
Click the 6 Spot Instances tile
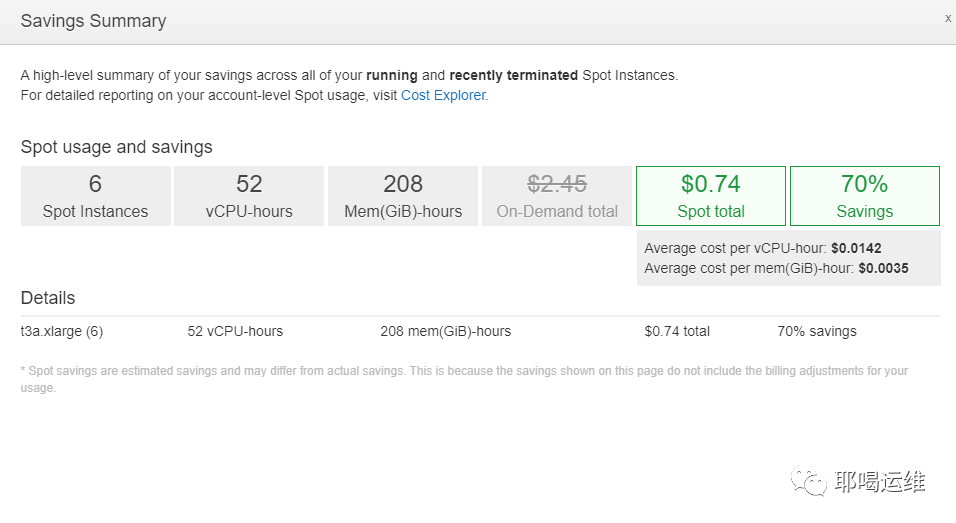pos(95,196)
